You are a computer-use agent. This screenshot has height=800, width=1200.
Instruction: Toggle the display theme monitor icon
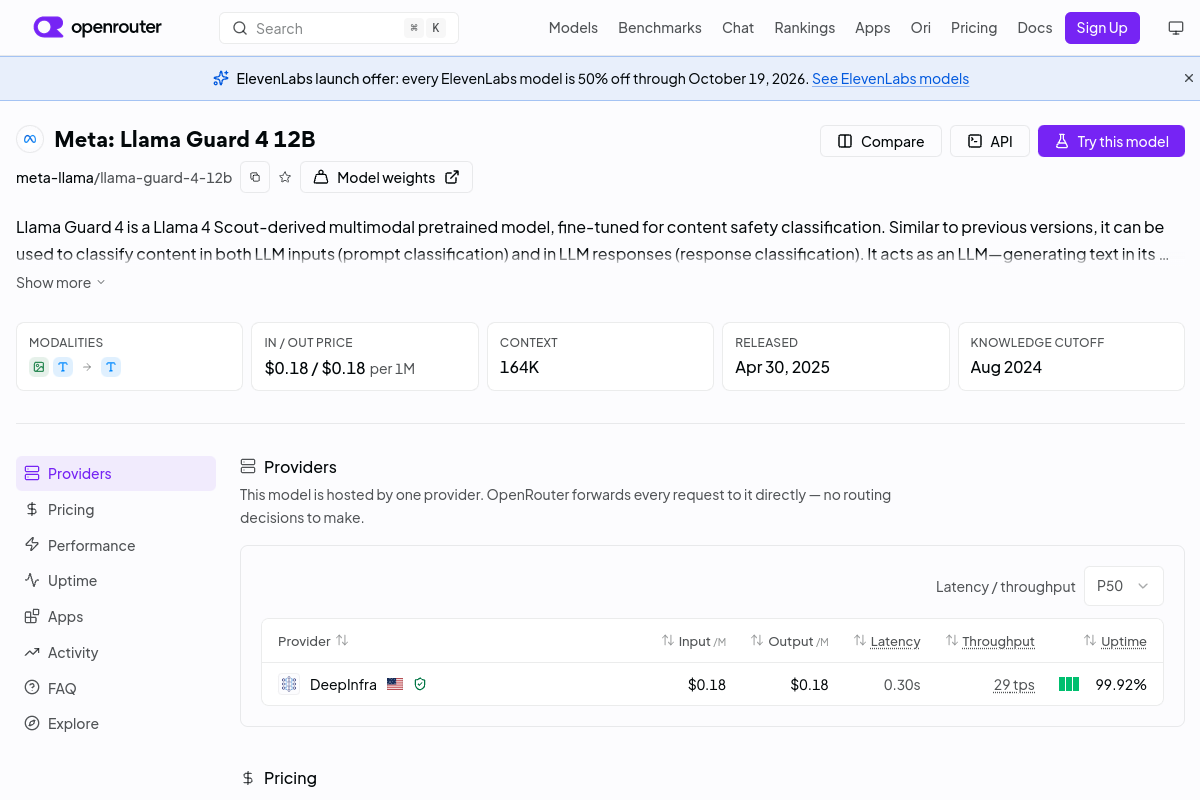click(x=1176, y=28)
